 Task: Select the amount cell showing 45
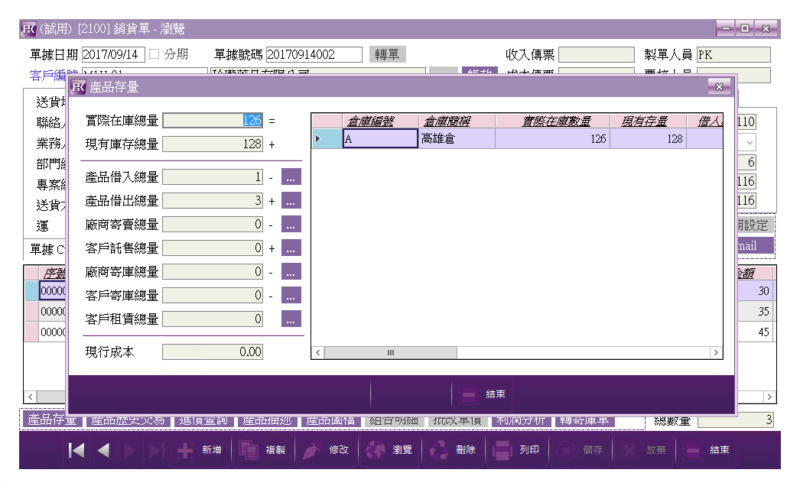click(x=756, y=332)
